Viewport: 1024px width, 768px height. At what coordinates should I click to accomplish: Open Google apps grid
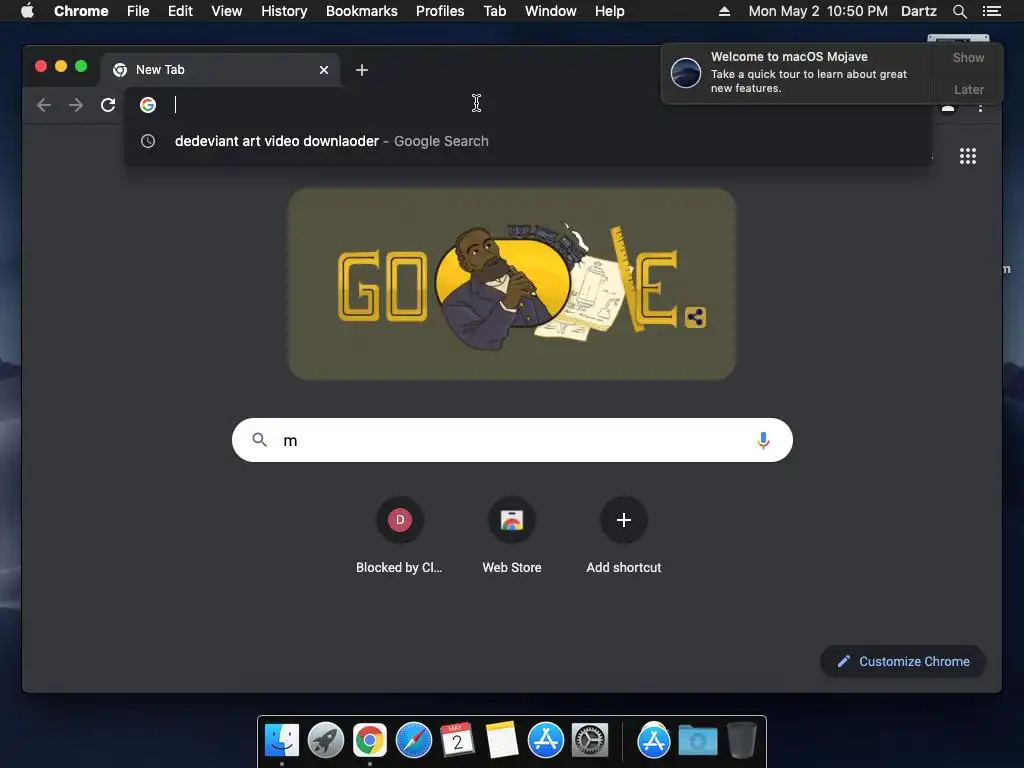coord(968,156)
